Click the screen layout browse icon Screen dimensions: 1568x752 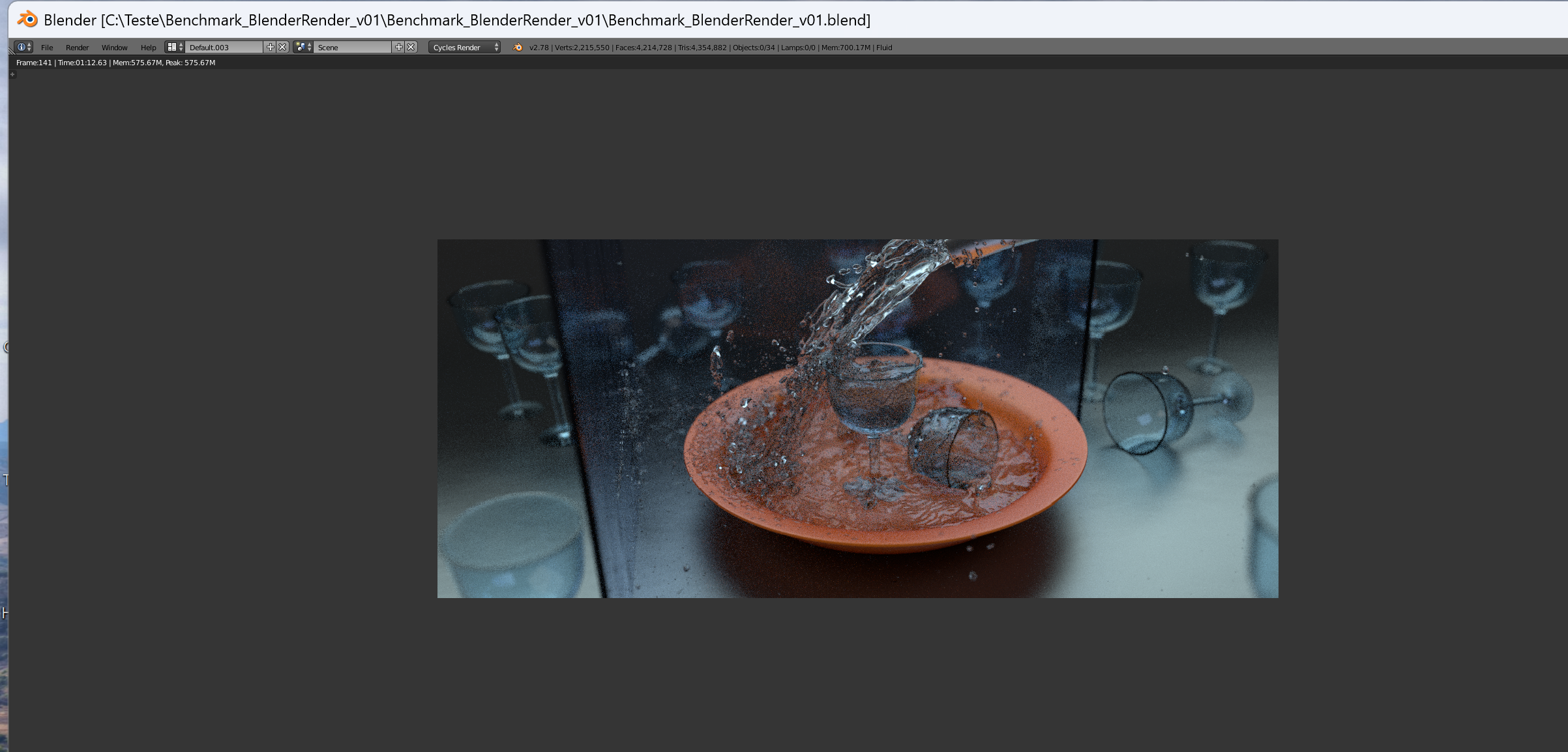point(174,47)
